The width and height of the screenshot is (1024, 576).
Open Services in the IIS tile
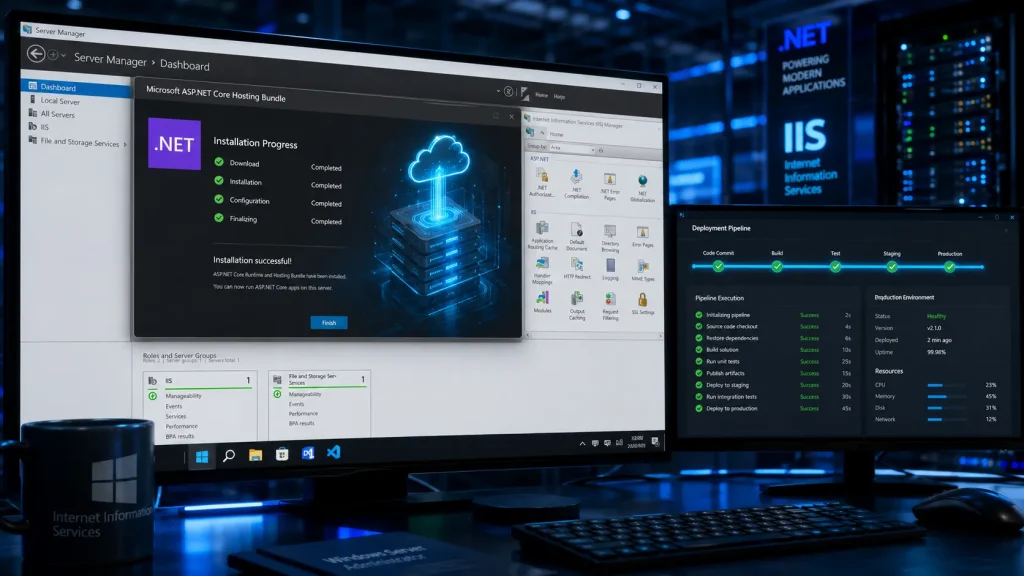point(176,416)
